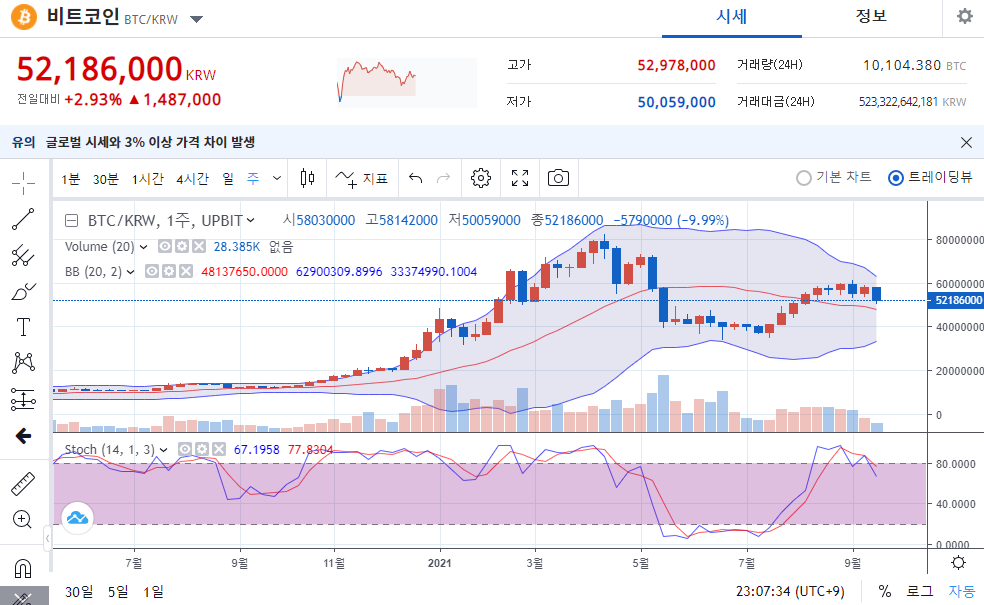This screenshot has height=605, width=984.
Task: Select the 30분 interval
Action: click(x=105, y=179)
